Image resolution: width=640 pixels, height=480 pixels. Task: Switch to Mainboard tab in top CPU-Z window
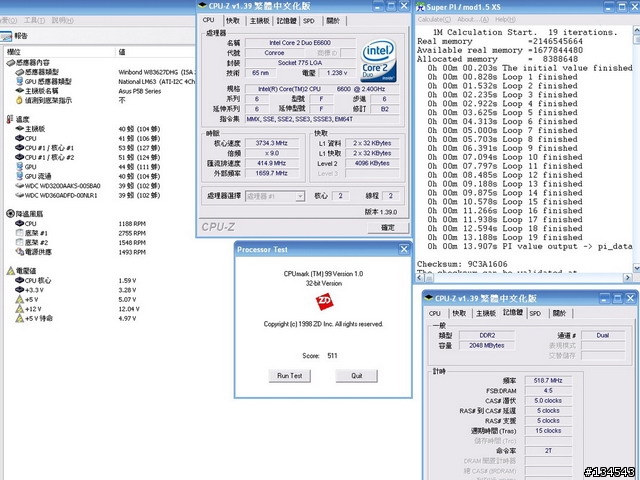point(260,21)
